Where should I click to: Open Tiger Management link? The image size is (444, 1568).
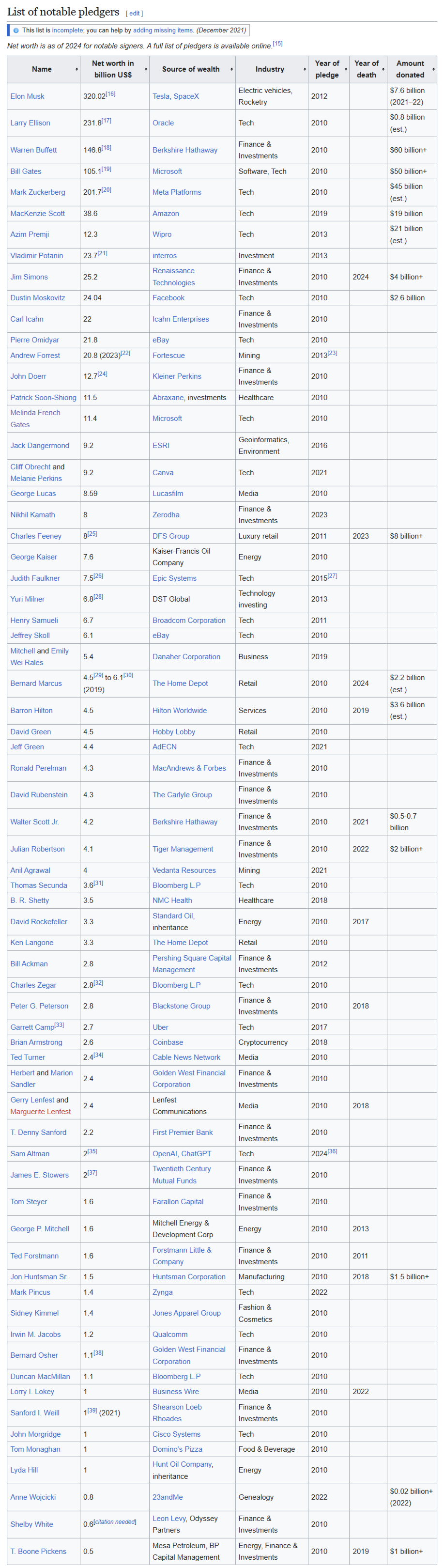pos(183,849)
